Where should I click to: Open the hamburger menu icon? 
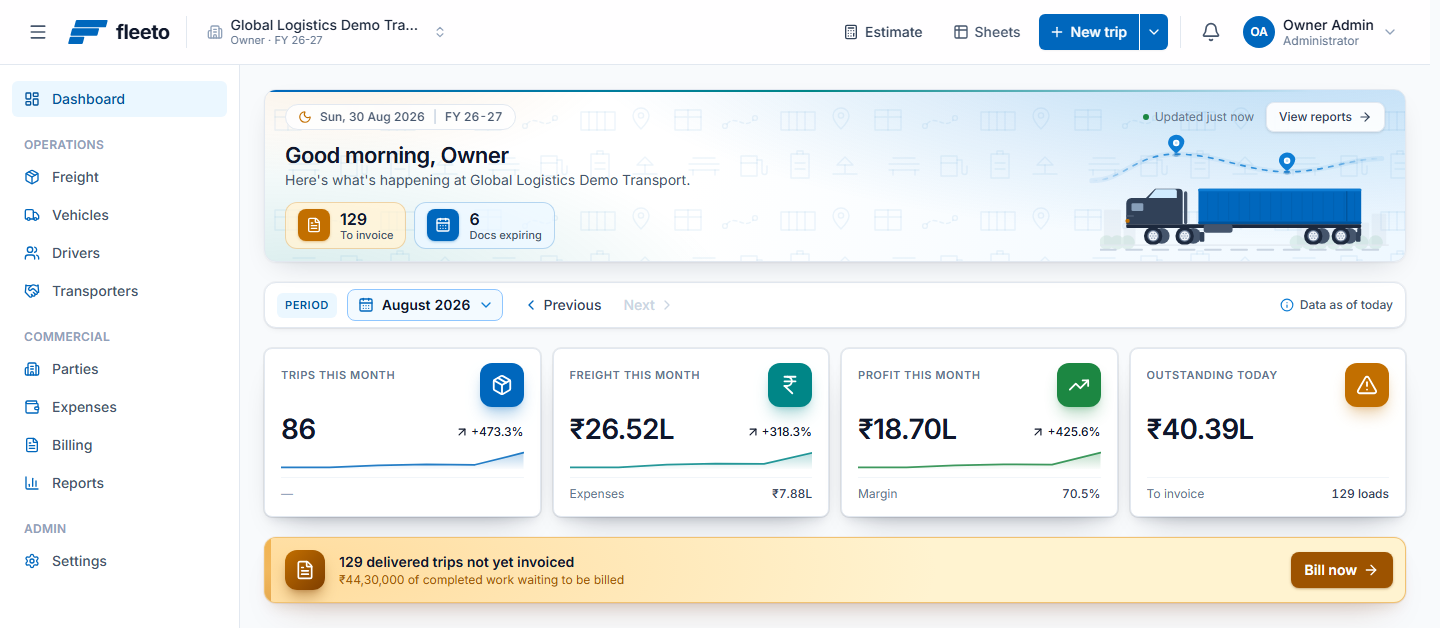(x=38, y=32)
